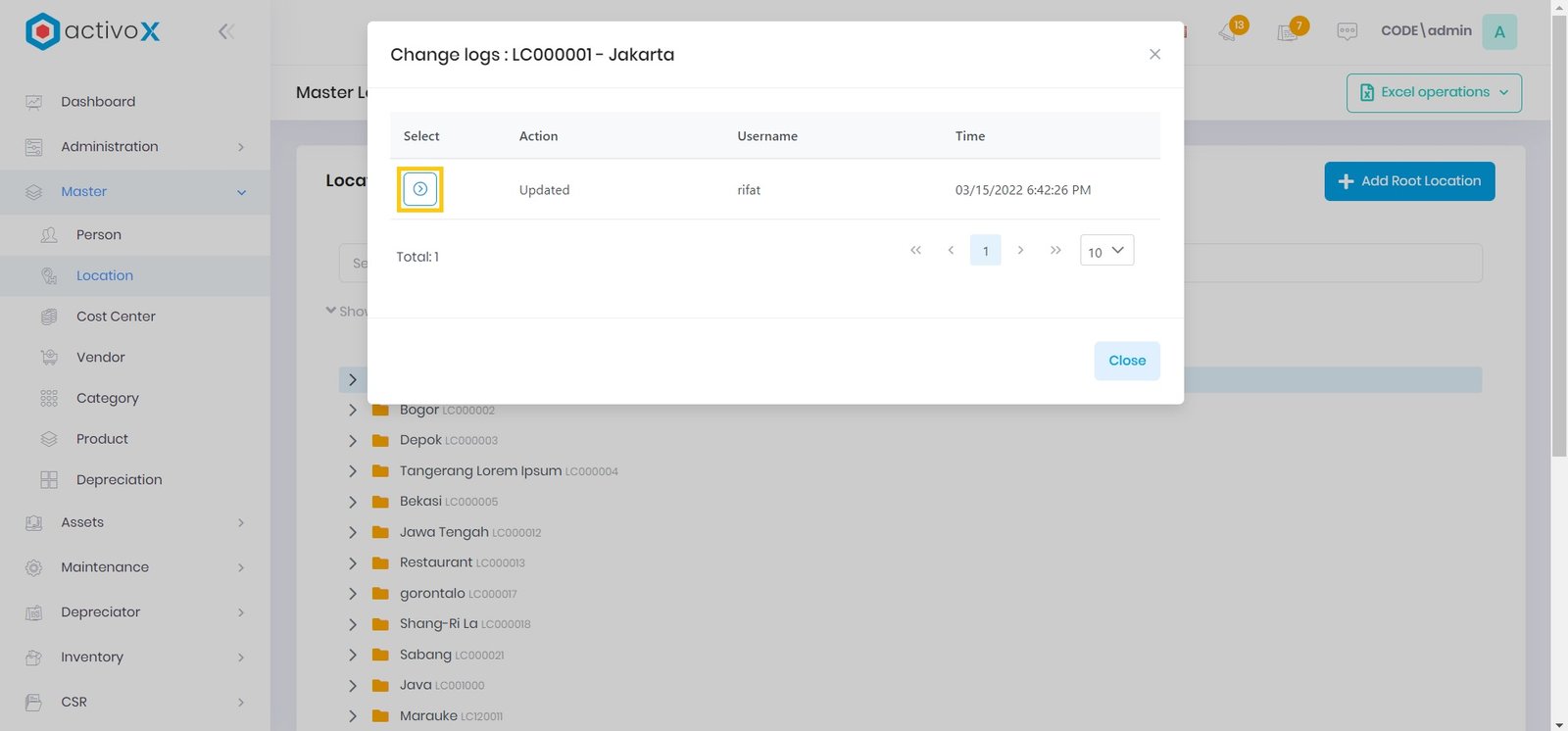Open notifications bell with 13 badge
Image resolution: width=1568 pixels, height=731 pixels.
coord(1229,31)
